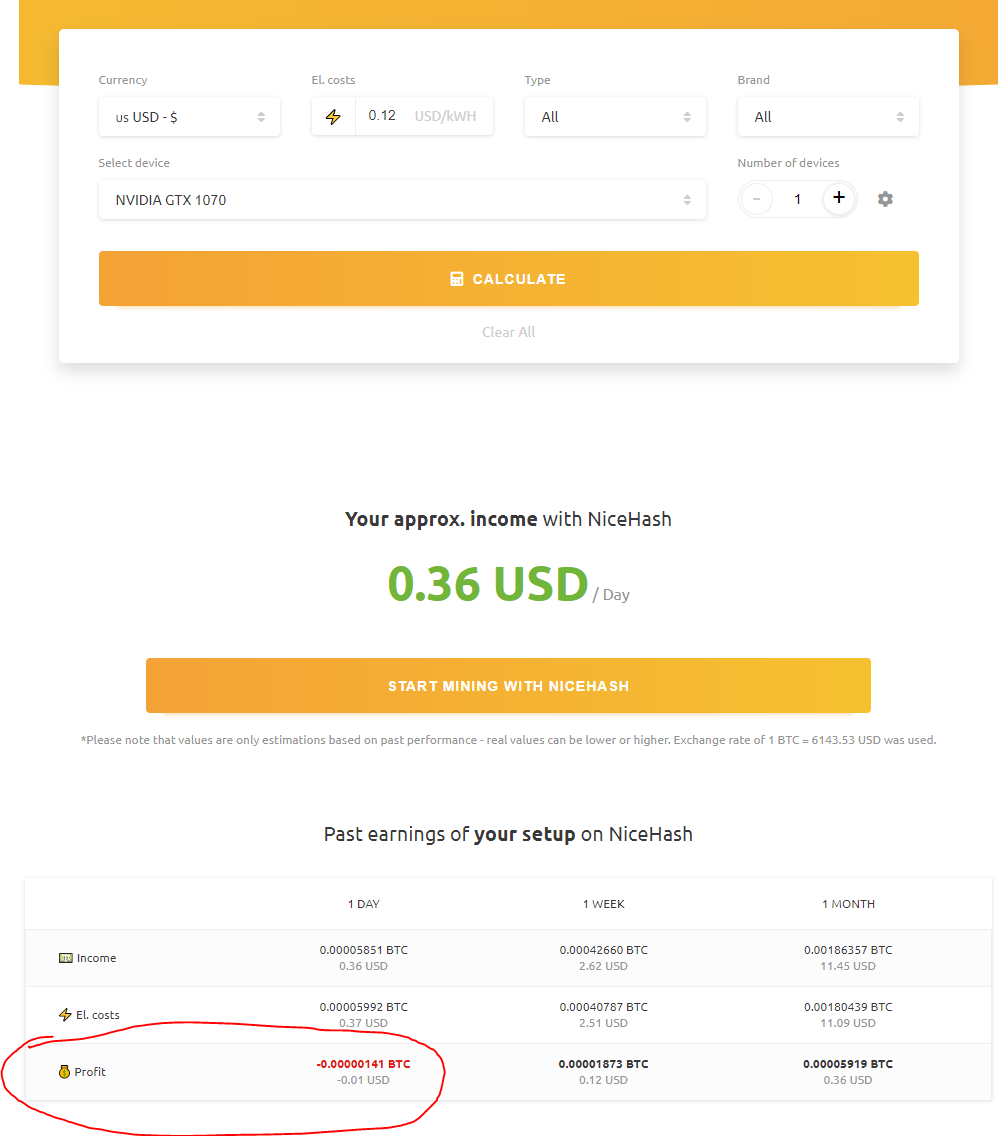Select the 1 MONTH column header
Screen dimensions: 998x1136
pos(848,904)
